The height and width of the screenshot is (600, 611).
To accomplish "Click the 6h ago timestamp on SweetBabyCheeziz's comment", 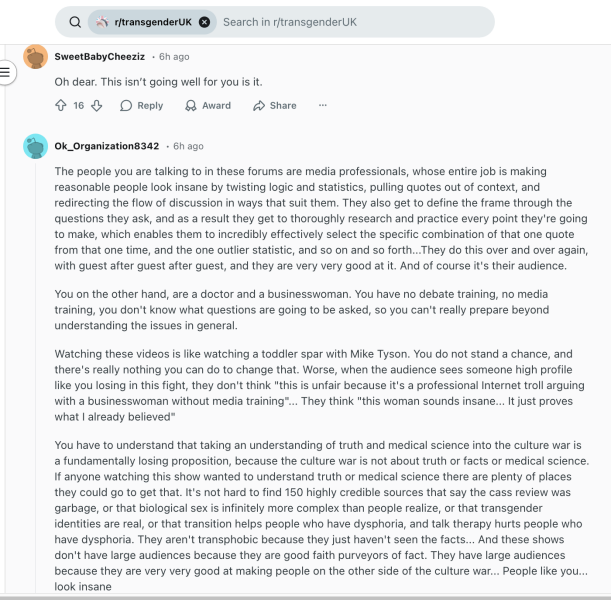I will tap(174, 57).
